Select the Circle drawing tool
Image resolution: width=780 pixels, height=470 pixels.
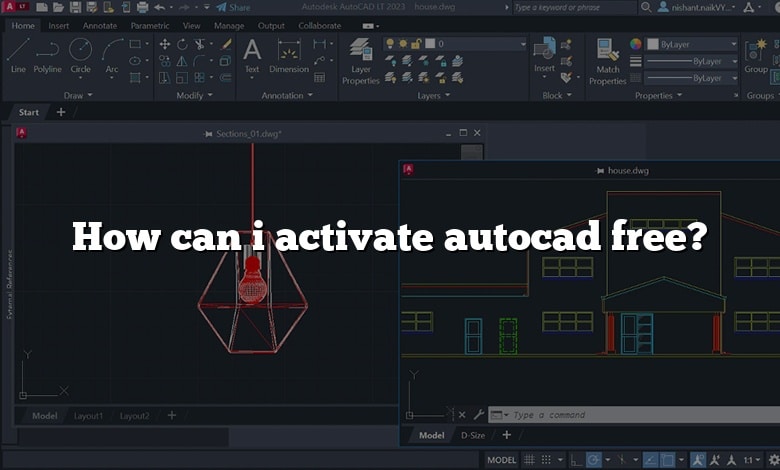point(80,55)
